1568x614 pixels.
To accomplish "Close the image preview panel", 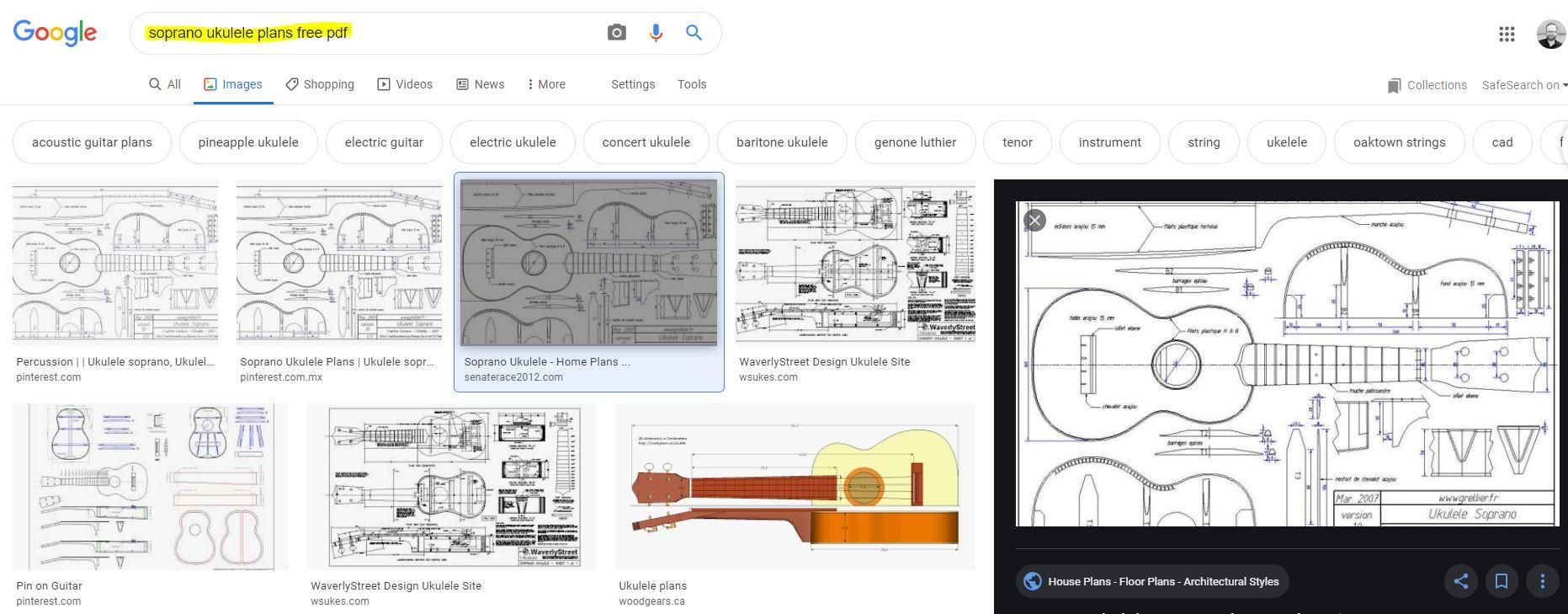I will (1034, 221).
